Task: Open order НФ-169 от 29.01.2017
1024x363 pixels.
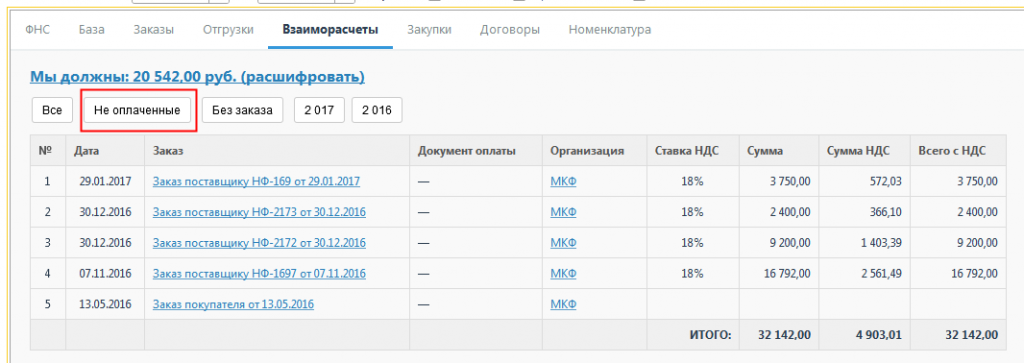Action: pyautogui.click(x=257, y=182)
